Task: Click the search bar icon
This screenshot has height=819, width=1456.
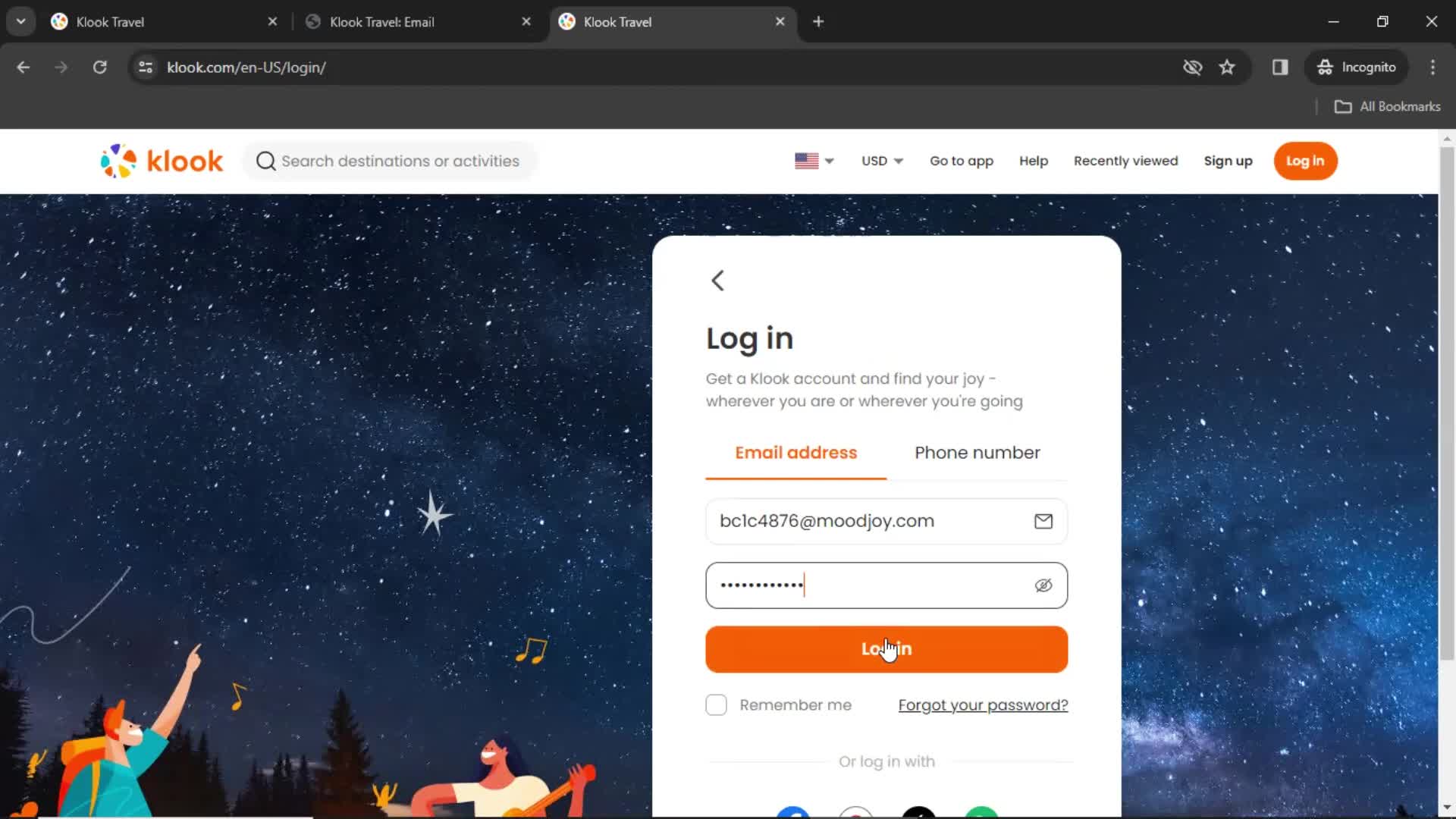Action: click(265, 161)
